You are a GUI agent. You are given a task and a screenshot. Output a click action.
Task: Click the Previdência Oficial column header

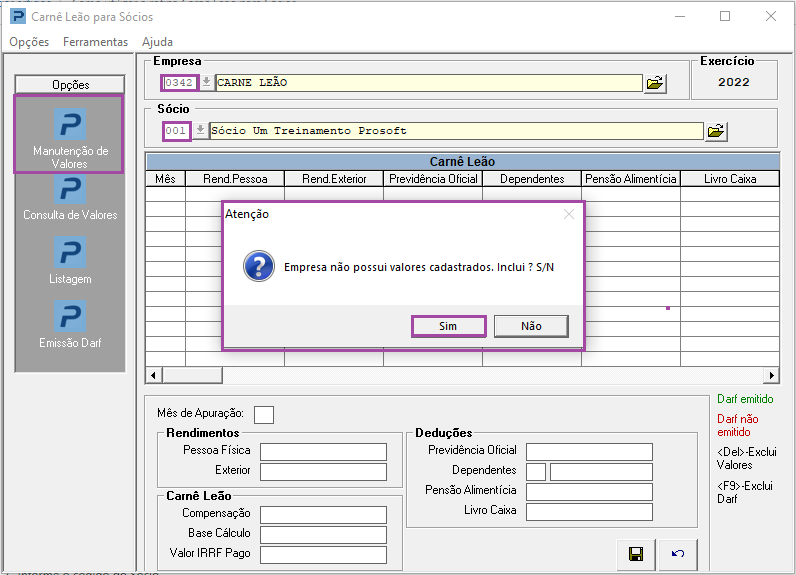click(x=433, y=179)
